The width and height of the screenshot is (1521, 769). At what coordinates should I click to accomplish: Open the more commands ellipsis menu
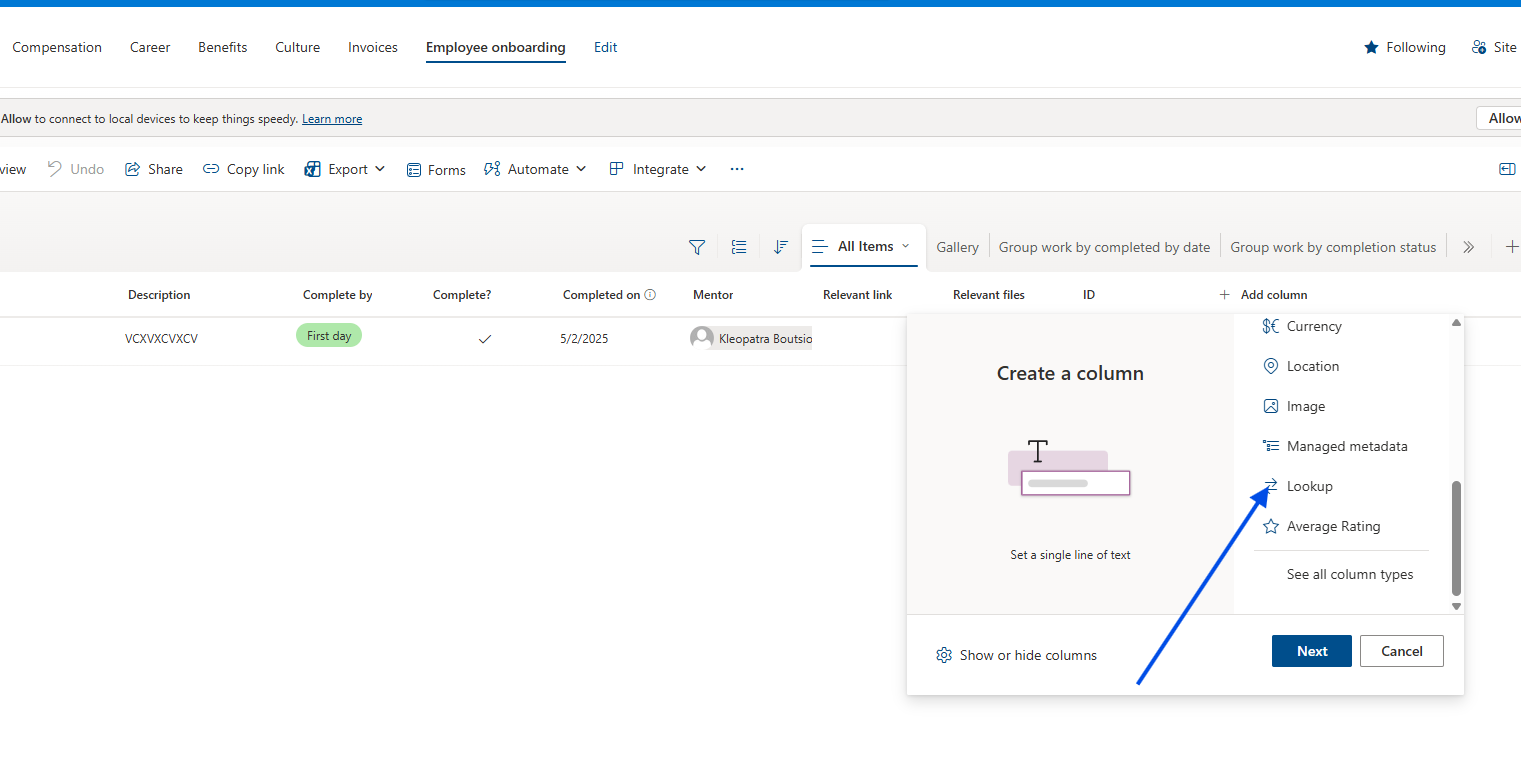coord(737,169)
